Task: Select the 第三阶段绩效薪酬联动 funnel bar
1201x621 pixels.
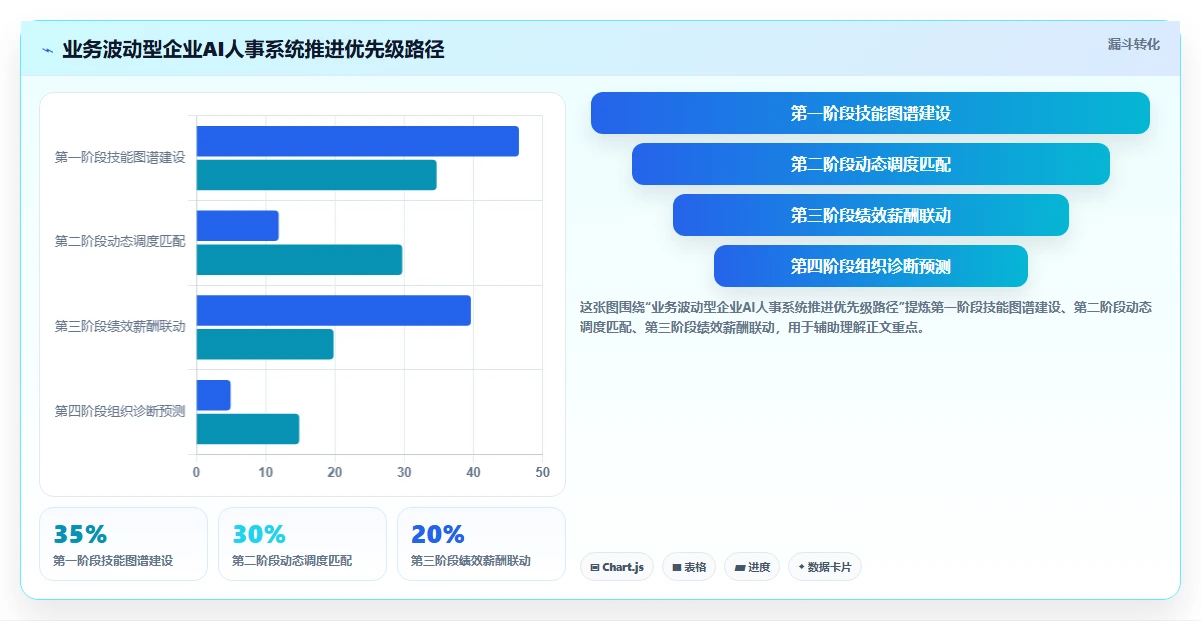Action: pos(870,215)
